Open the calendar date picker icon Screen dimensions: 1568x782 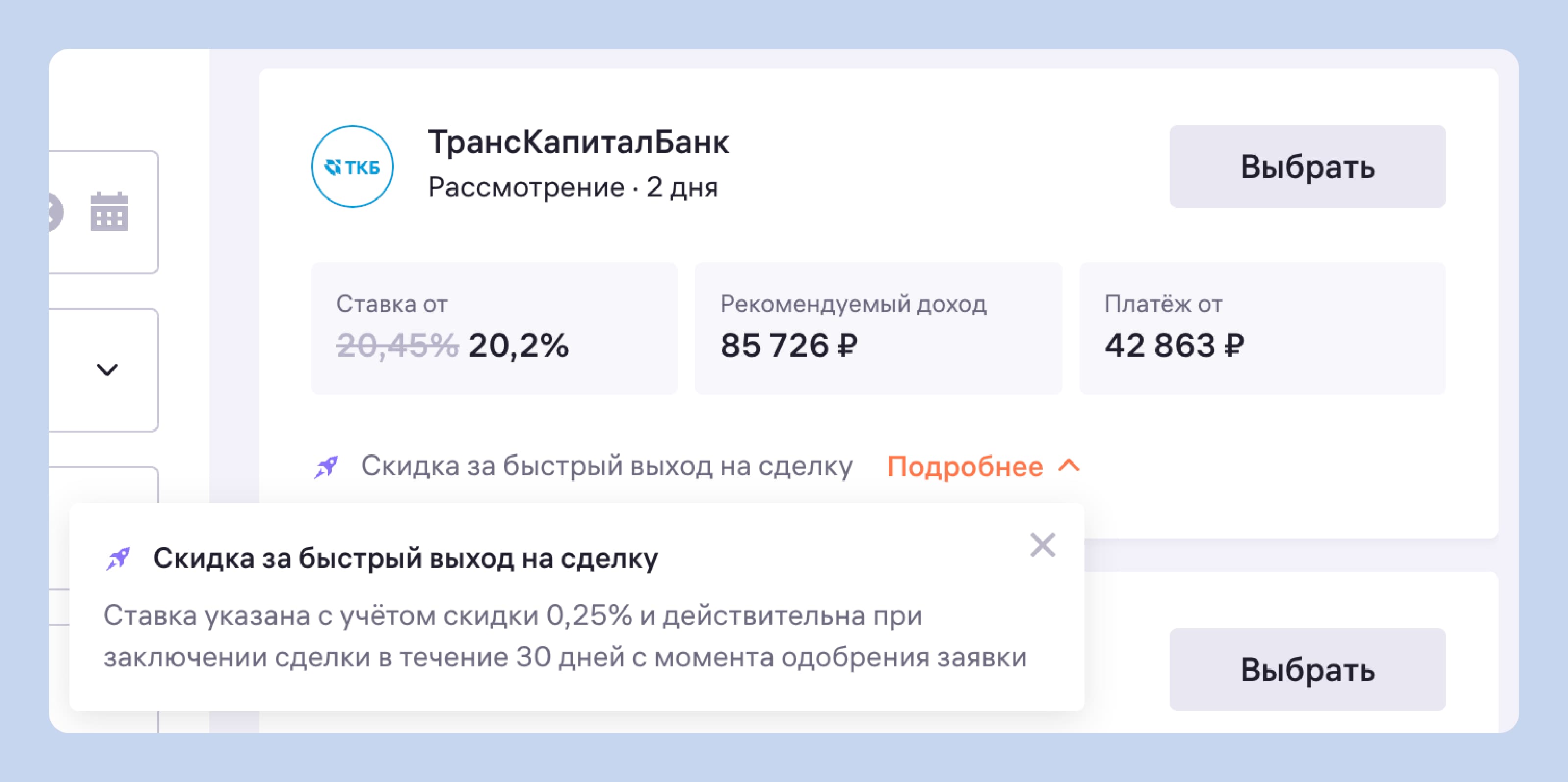pyautogui.click(x=109, y=212)
